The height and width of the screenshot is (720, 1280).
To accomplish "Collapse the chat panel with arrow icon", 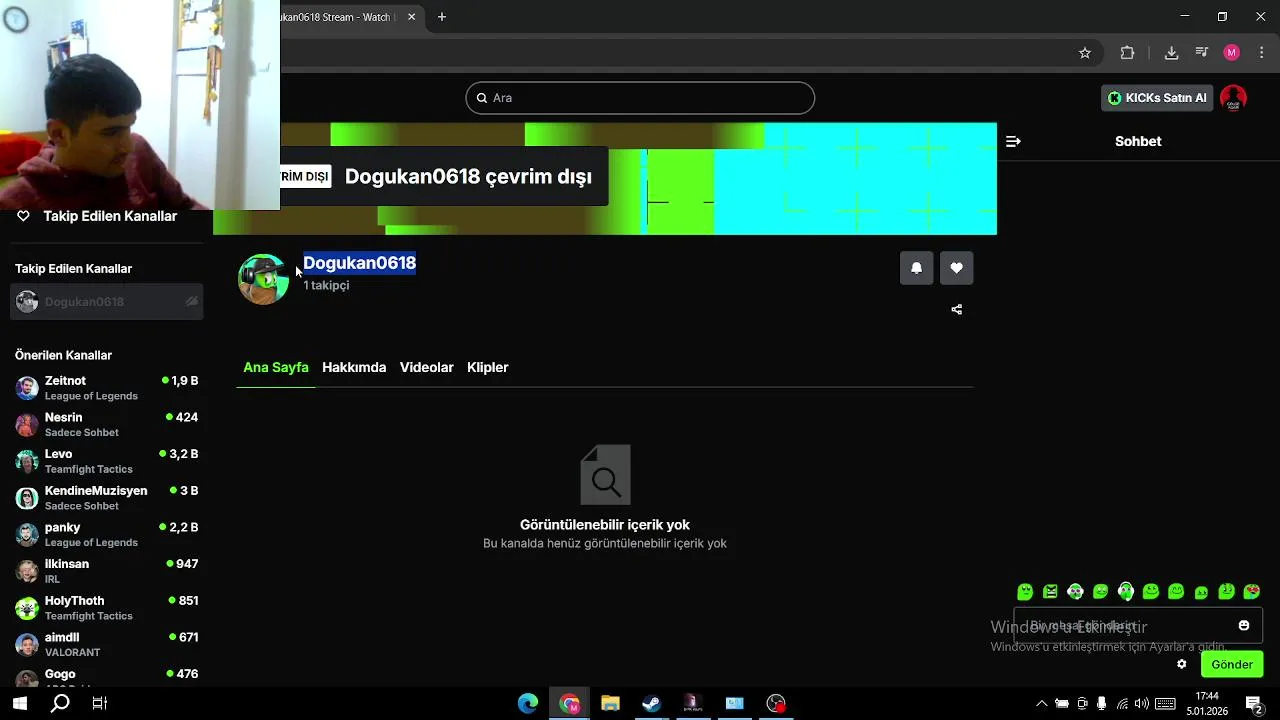I will tap(1013, 142).
